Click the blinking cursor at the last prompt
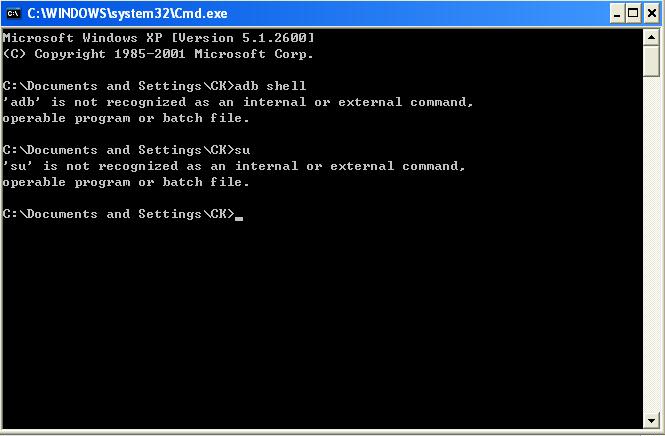665x436 pixels. (x=239, y=216)
